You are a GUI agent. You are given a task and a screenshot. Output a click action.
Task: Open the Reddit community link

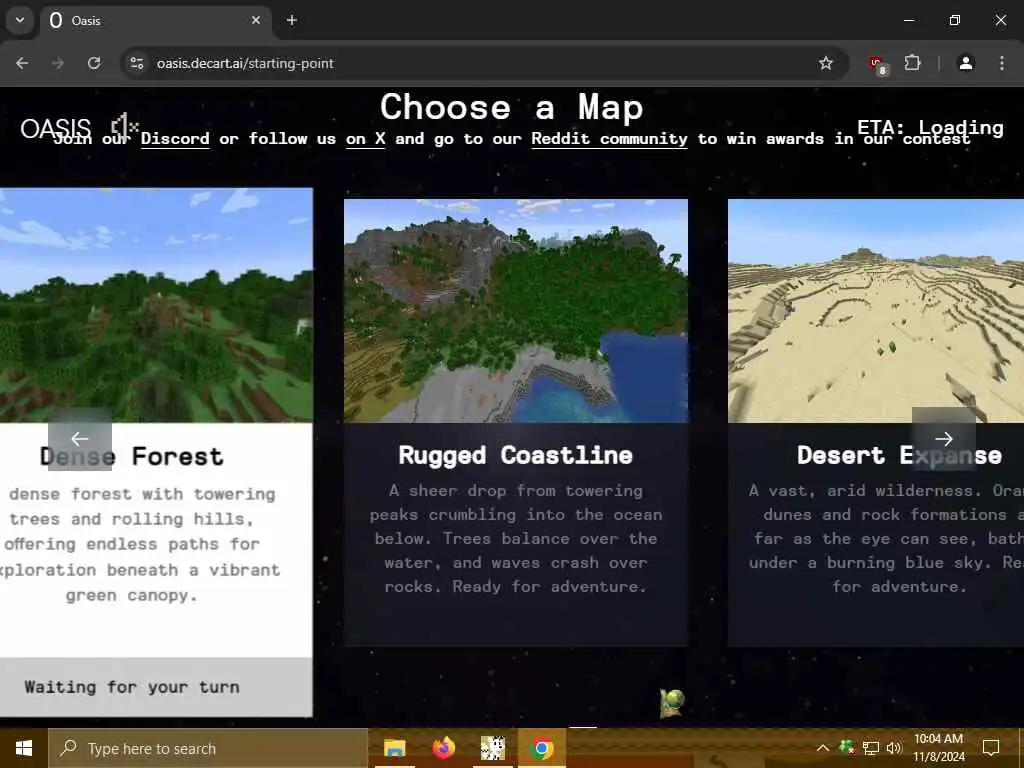click(609, 139)
